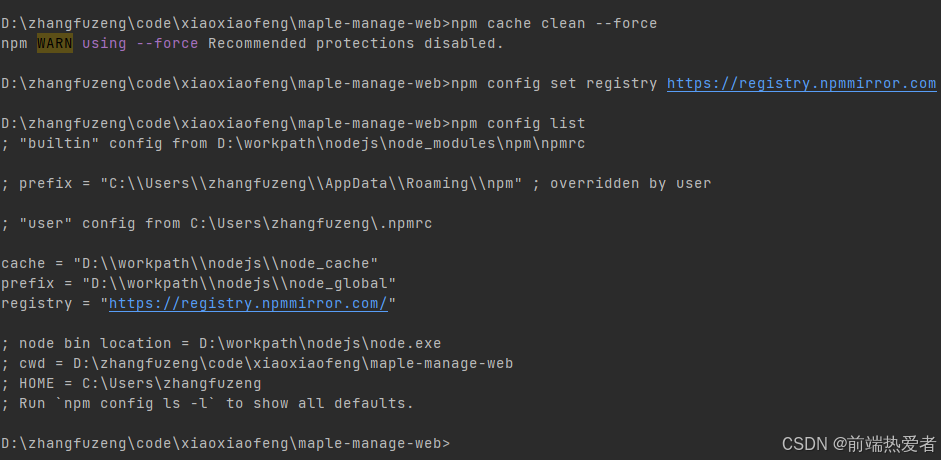Click the "user" config from .npmrc line

point(217,224)
